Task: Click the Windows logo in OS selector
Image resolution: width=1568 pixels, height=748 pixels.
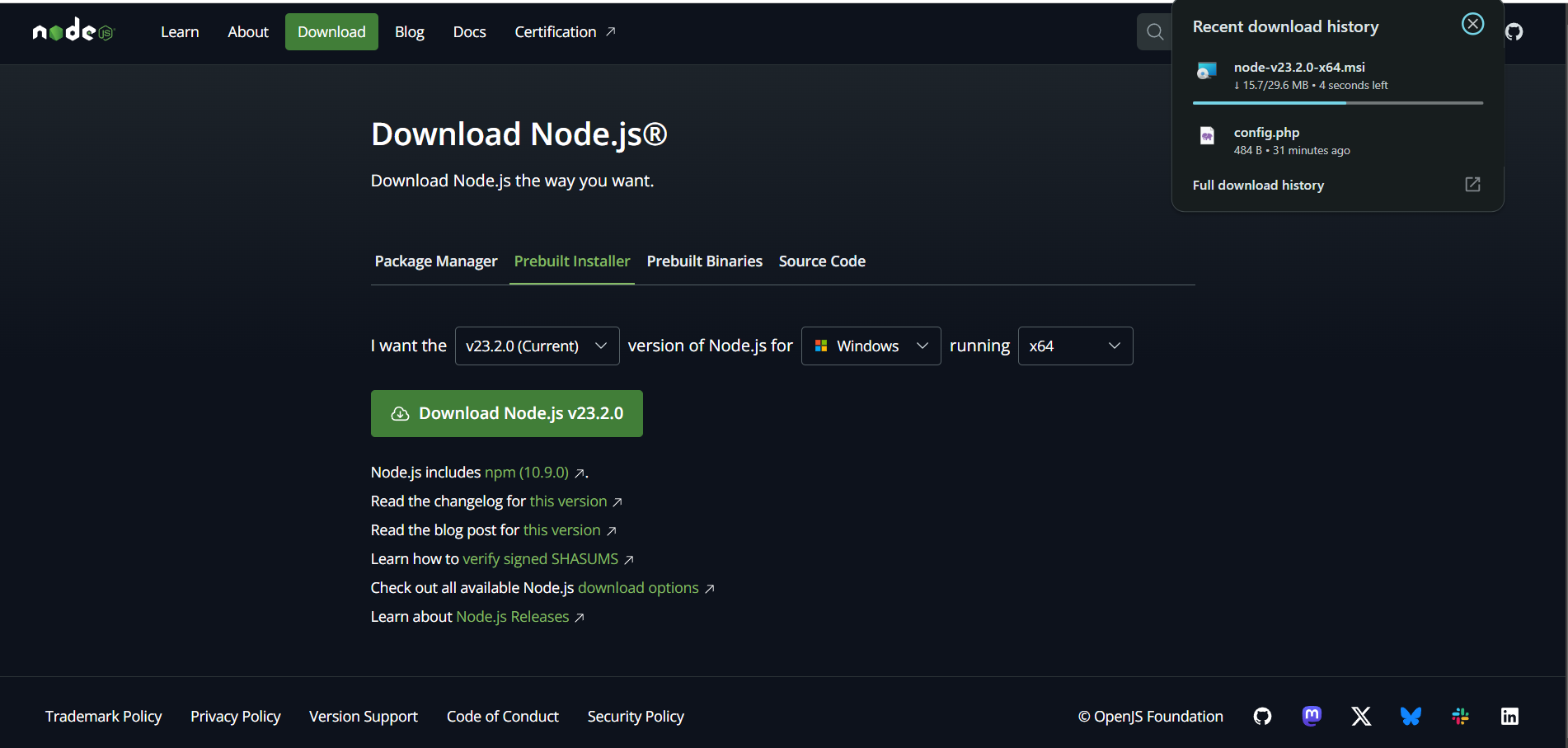Action: (x=821, y=346)
